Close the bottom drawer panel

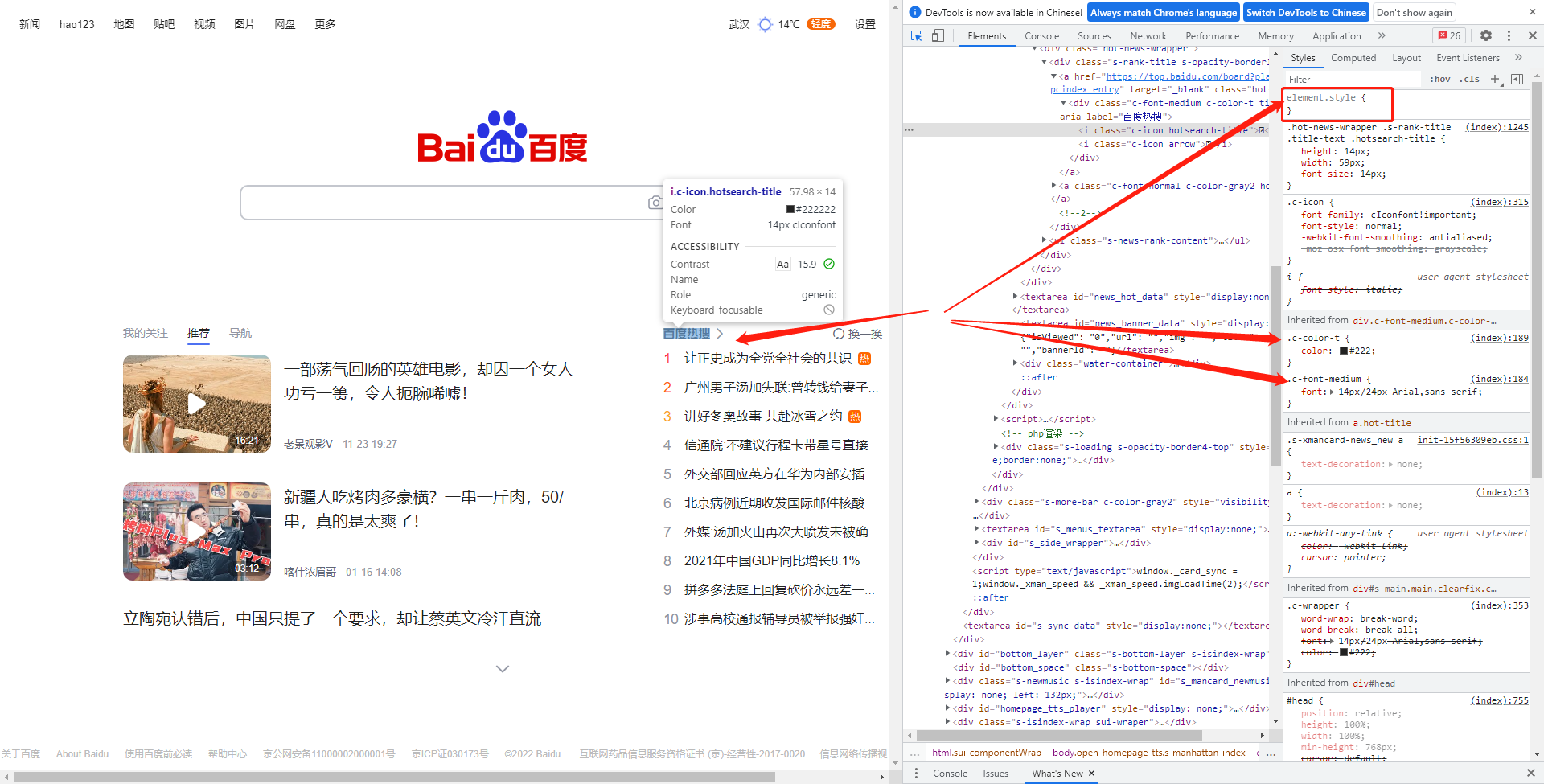(1530, 773)
